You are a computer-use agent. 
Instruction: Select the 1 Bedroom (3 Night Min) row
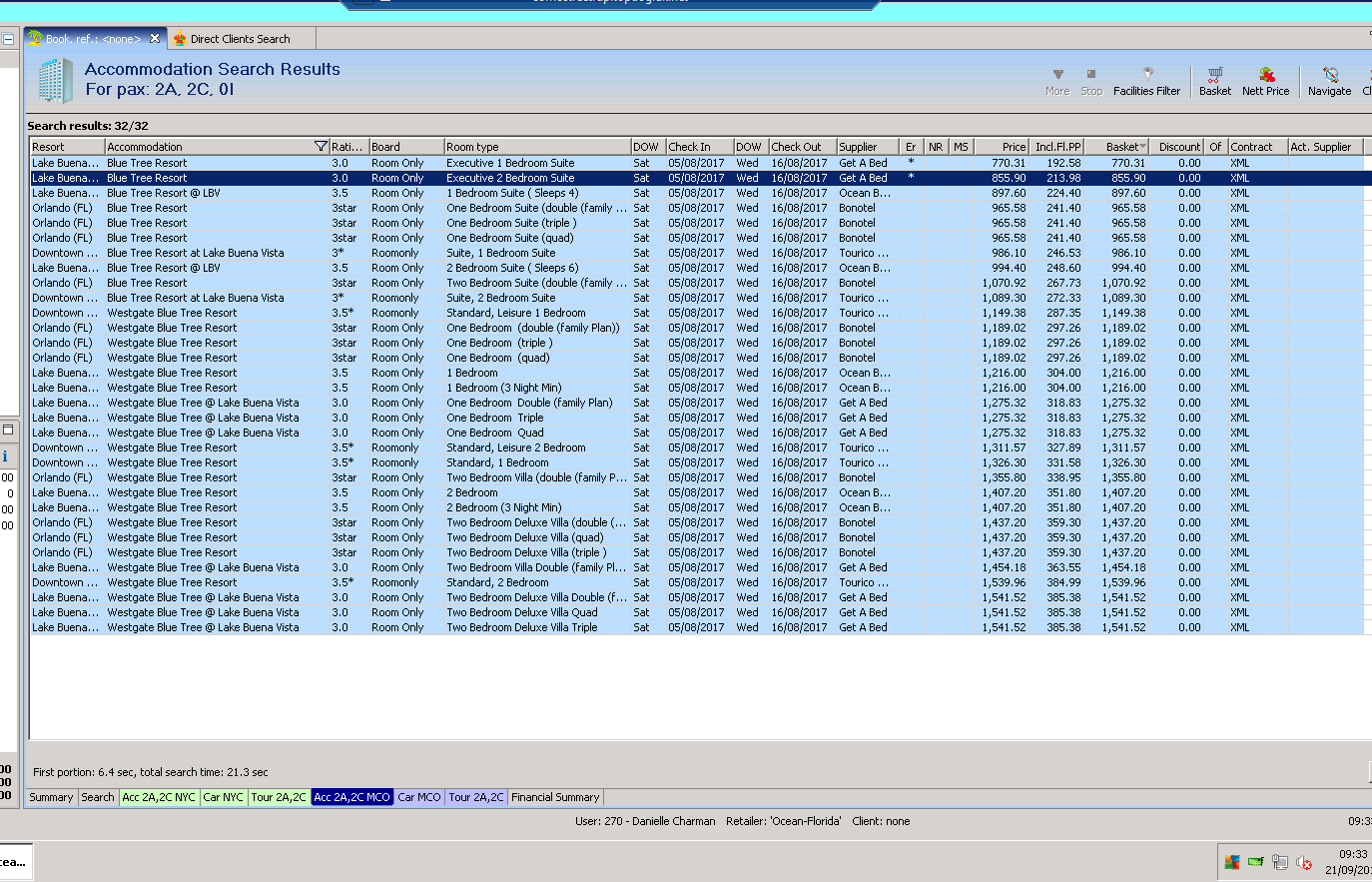696,388
